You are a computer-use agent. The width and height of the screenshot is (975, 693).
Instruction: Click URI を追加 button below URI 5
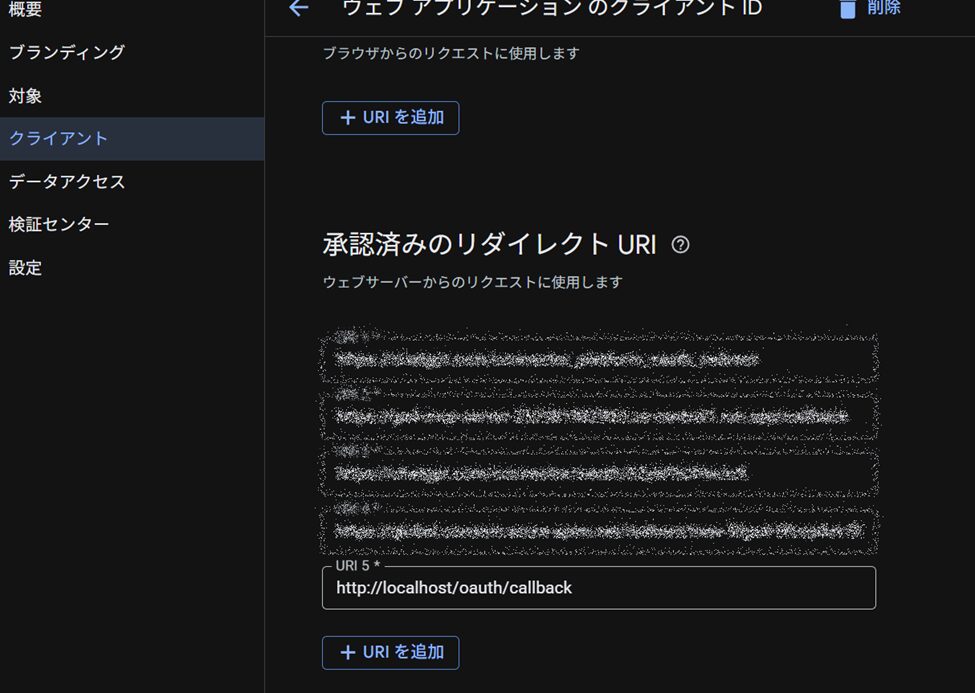click(390, 652)
